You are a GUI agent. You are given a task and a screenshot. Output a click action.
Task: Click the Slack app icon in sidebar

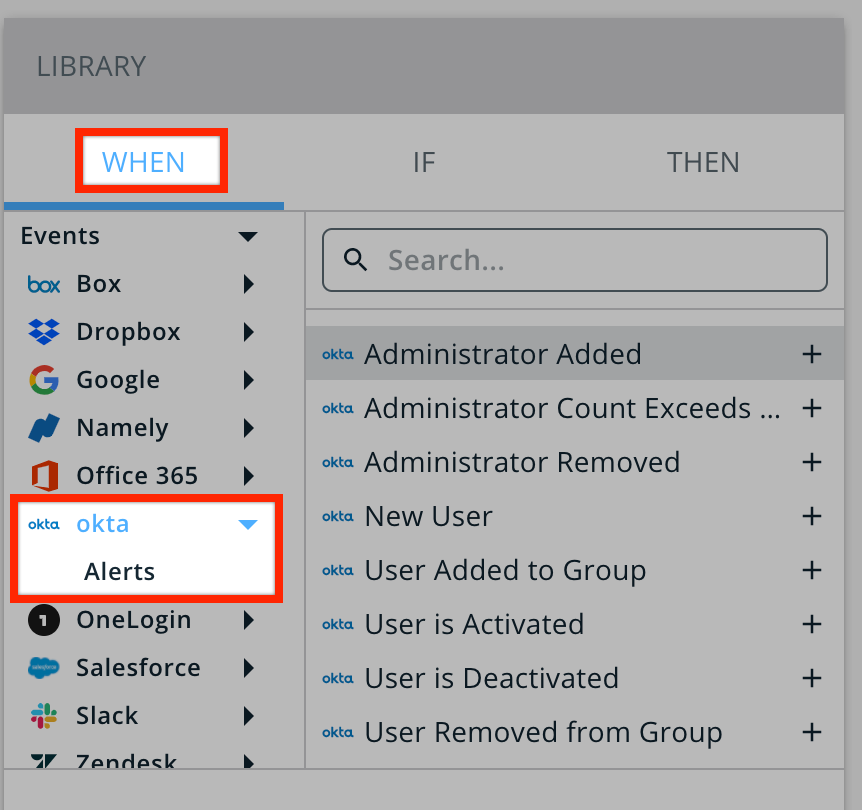pos(41,715)
